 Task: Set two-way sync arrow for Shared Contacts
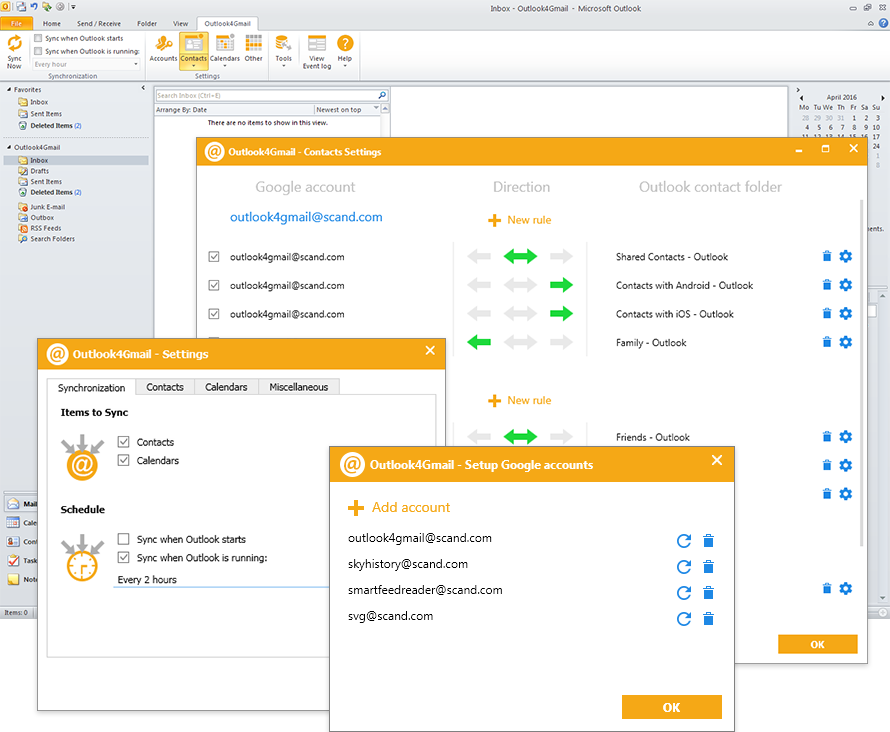(x=520, y=257)
